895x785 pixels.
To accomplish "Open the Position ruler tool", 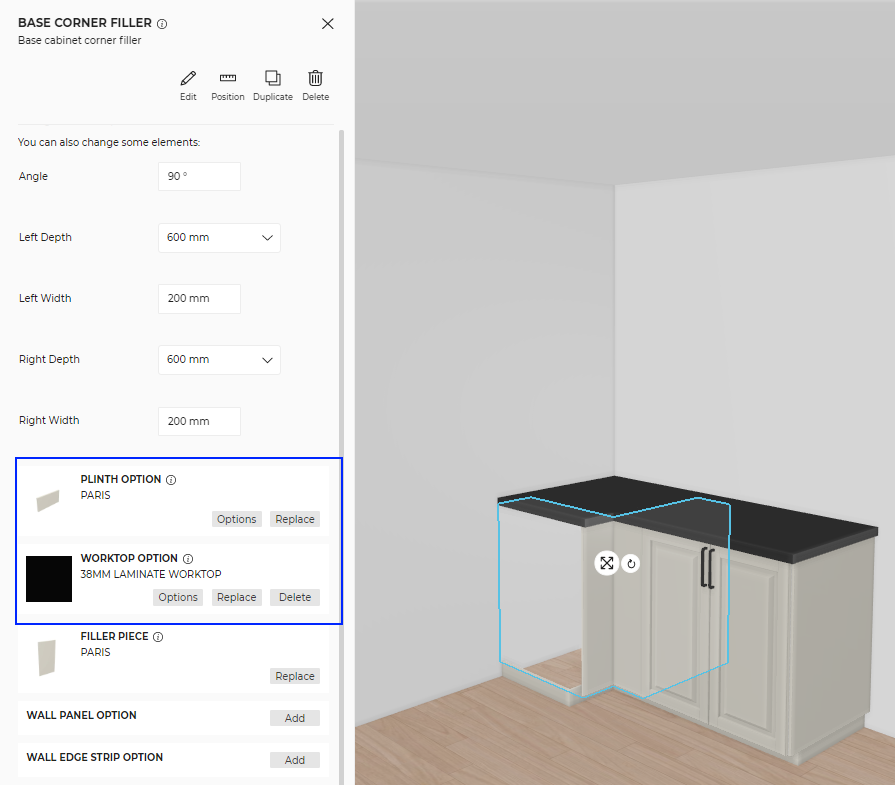I will [x=228, y=79].
